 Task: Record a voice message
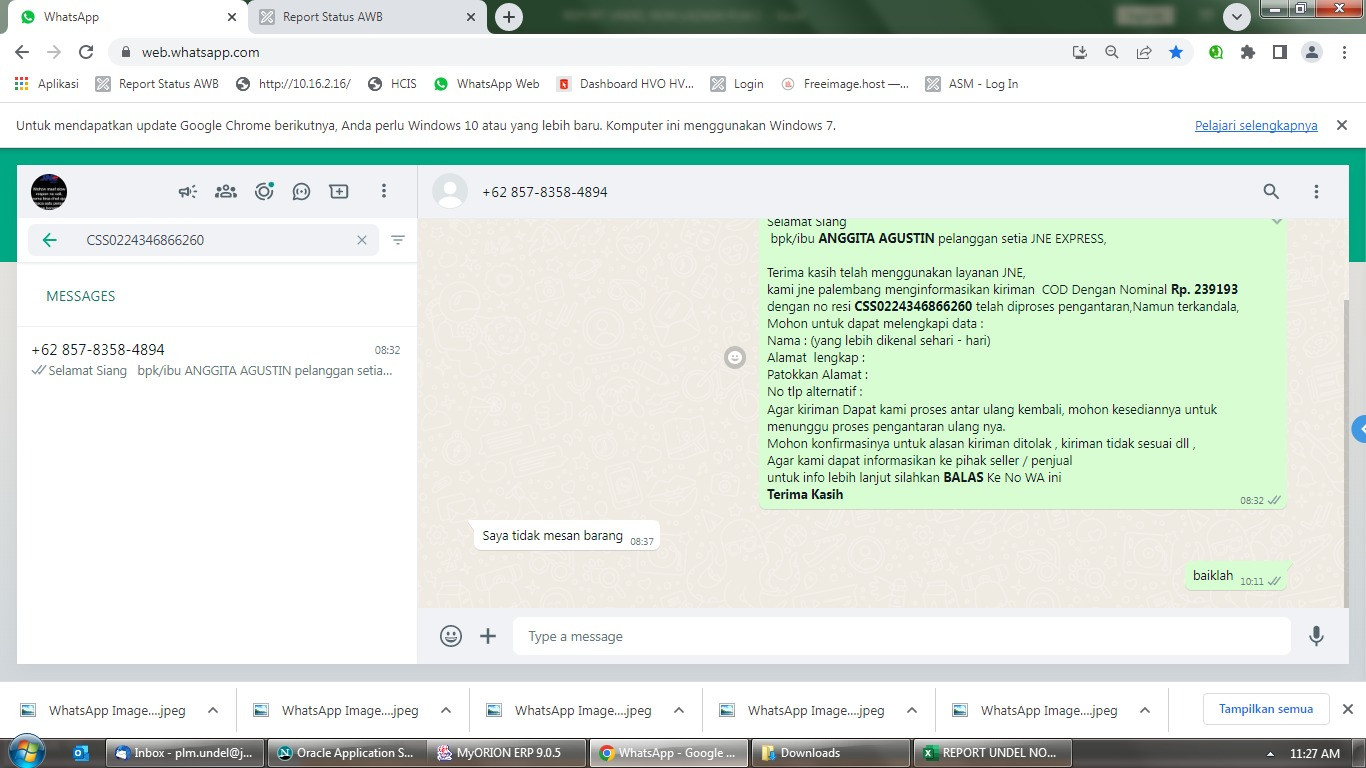[x=1317, y=636]
